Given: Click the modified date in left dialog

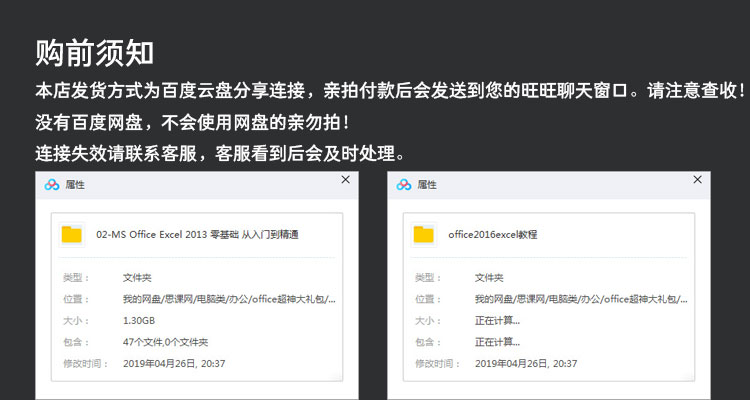Looking at the screenshot, I should (174, 363).
